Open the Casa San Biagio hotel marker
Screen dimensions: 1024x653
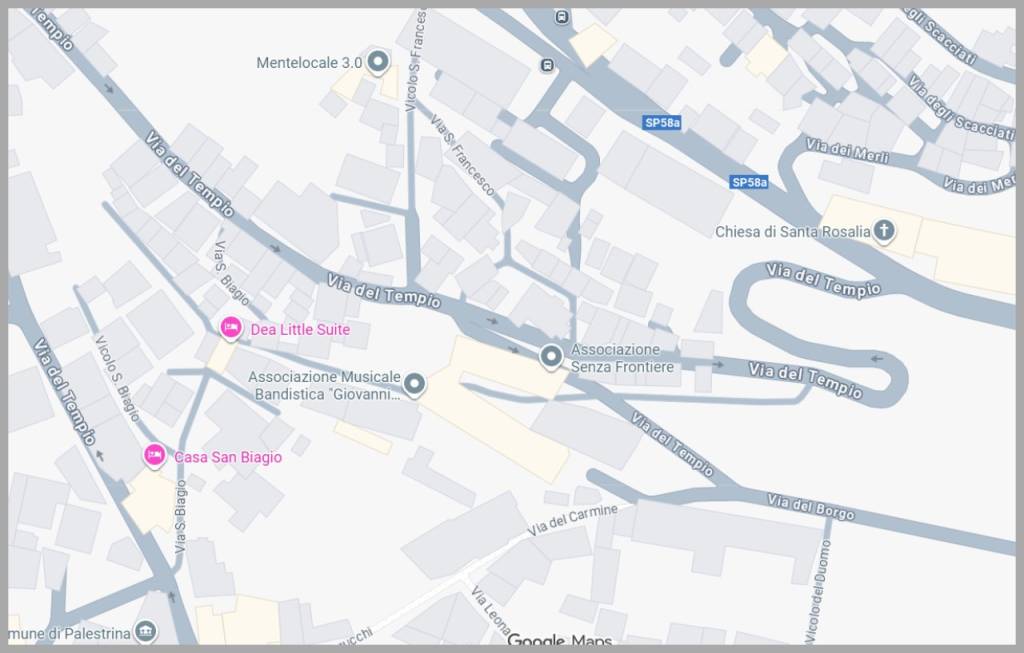click(x=155, y=455)
